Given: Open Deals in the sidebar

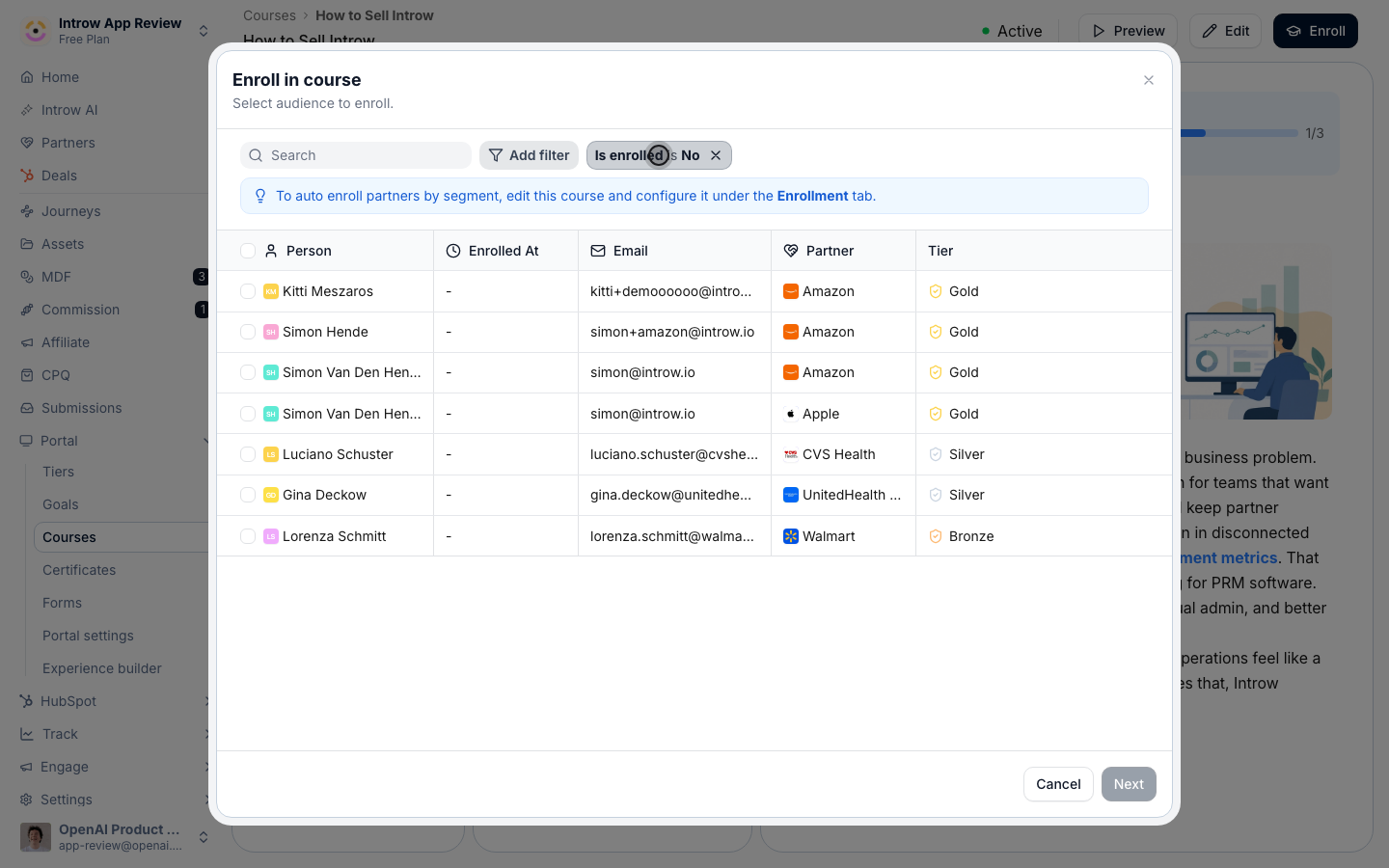Looking at the screenshot, I should pos(59,176).
